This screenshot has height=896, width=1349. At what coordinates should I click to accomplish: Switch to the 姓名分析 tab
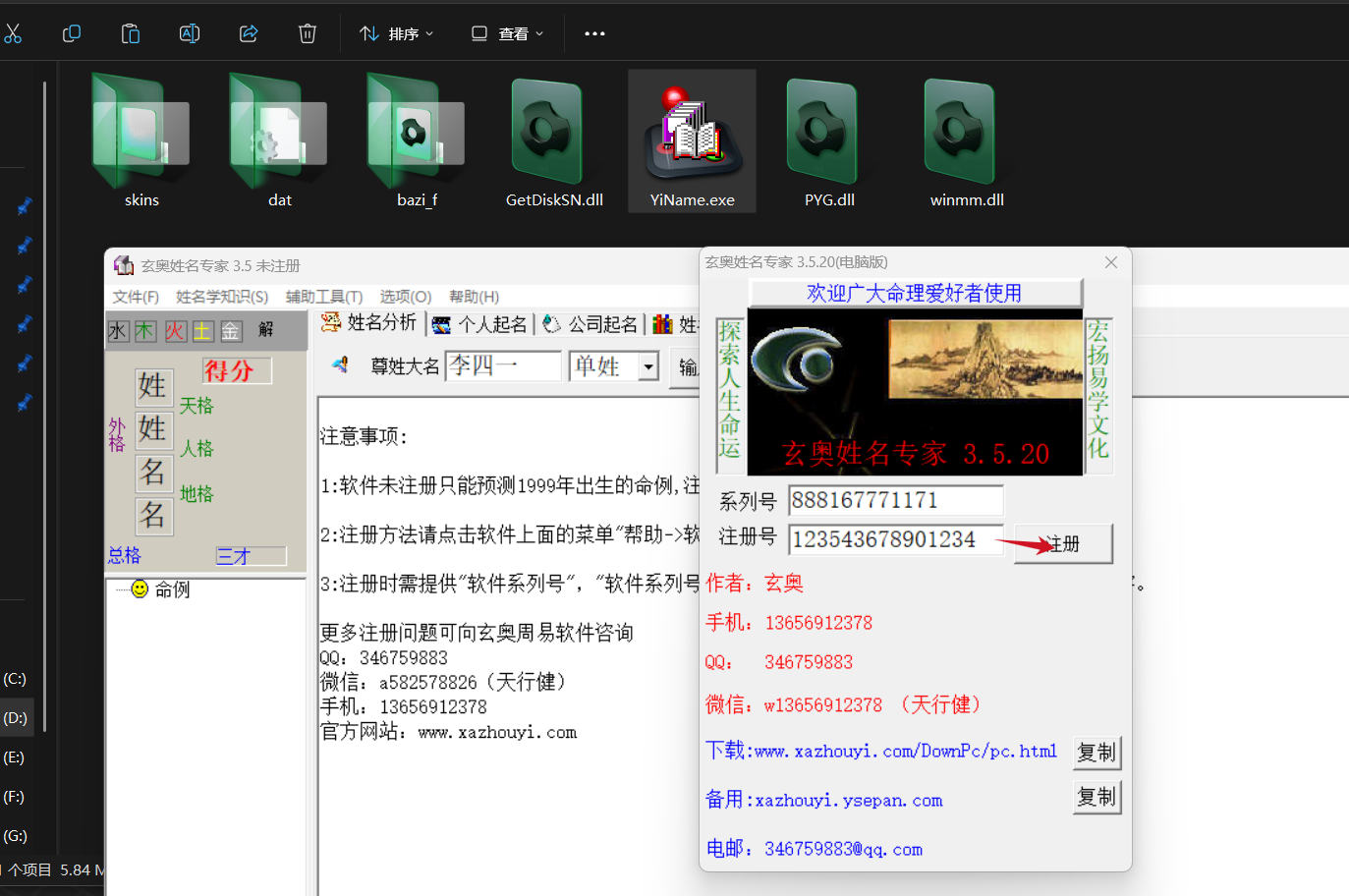tap(369, 322)
